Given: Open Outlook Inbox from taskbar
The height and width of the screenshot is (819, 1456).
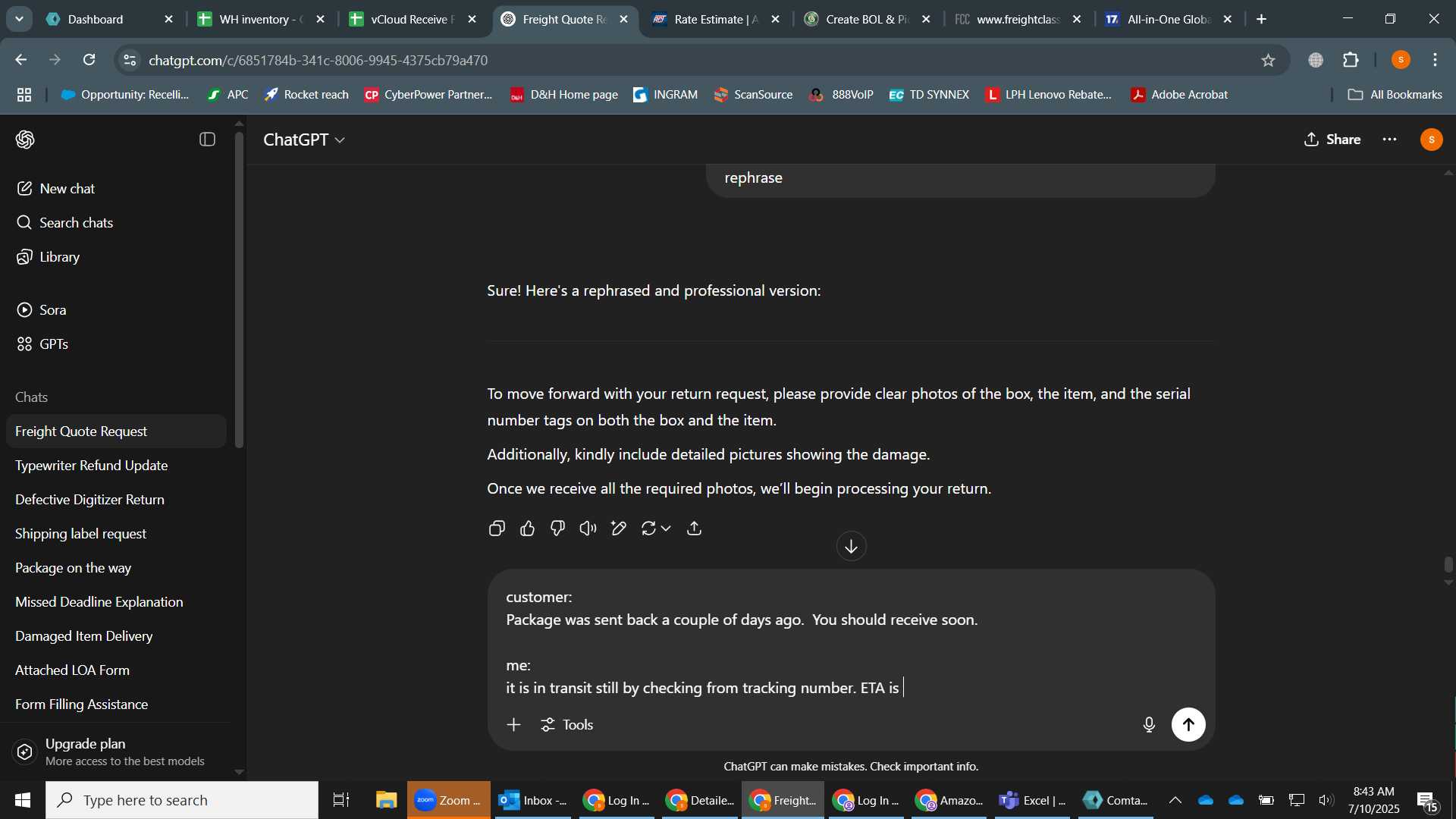Looking at the screenshot, I should coord(532,800).
